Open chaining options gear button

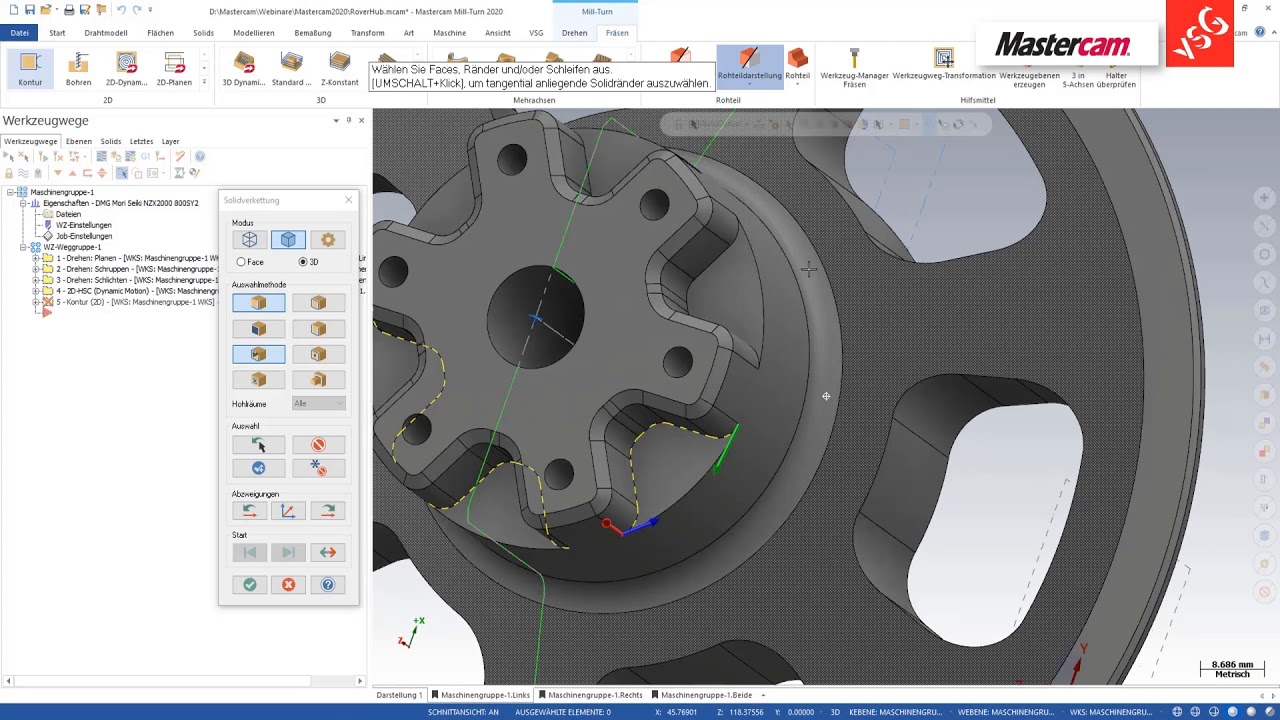click(x=328, y=240)
